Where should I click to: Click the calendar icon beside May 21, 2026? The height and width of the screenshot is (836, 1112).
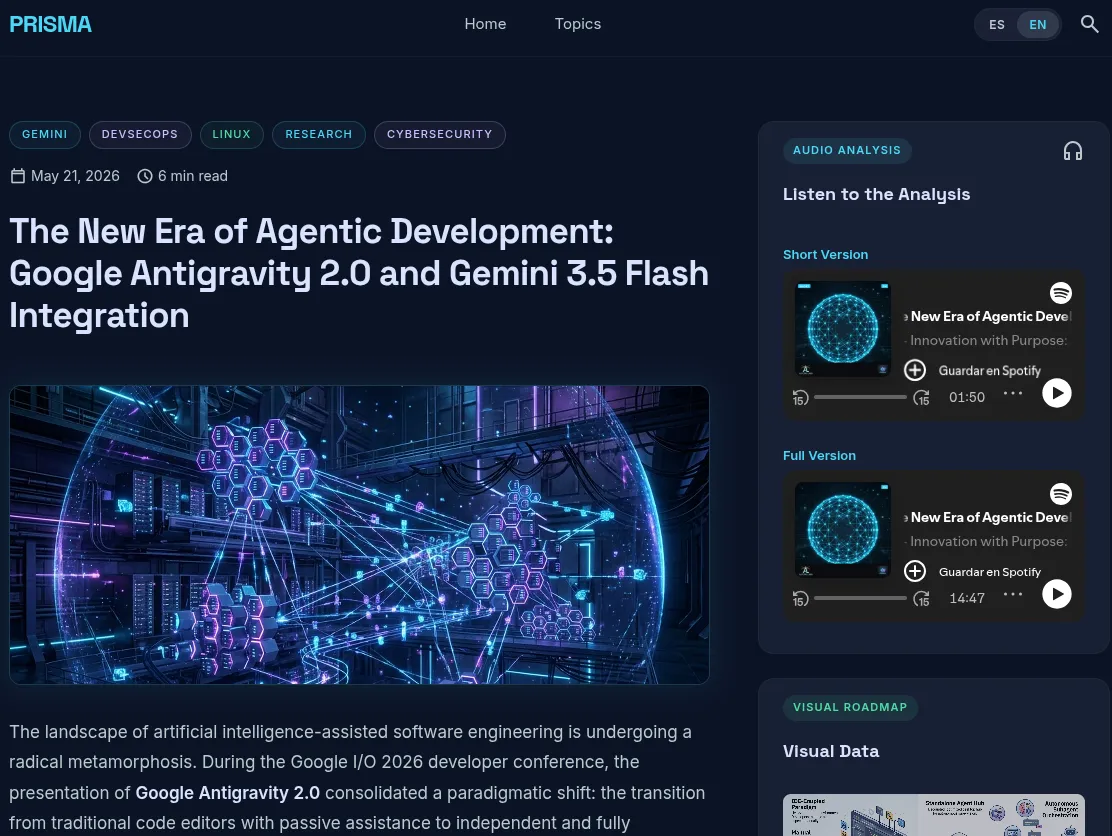coord(18,176)
